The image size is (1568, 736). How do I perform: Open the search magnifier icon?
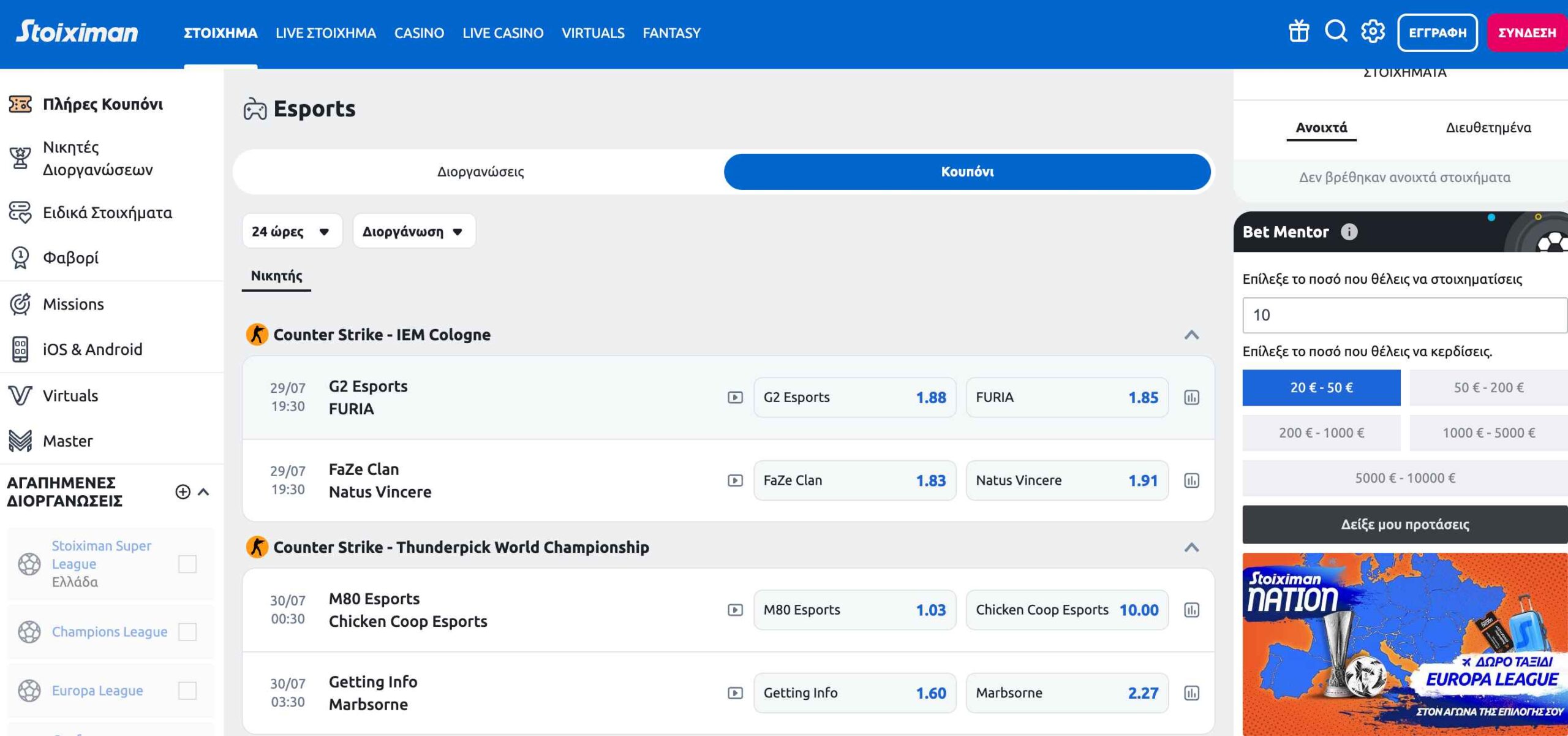(x=1336, y=31)
